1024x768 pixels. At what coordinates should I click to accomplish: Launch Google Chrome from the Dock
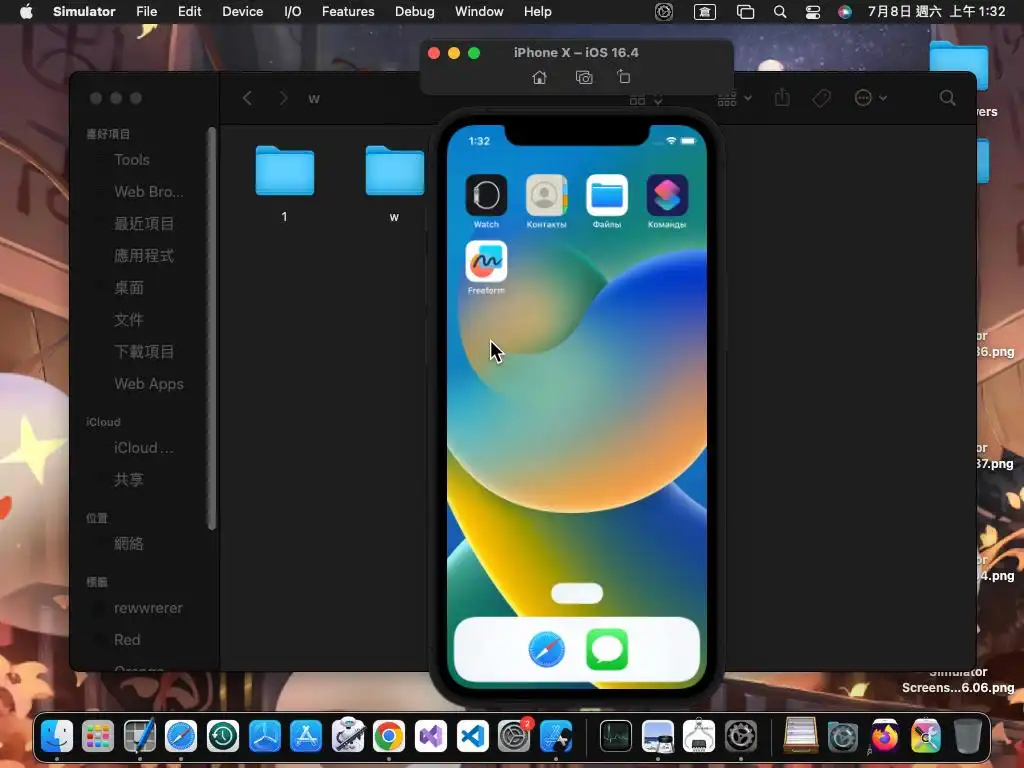389,736
